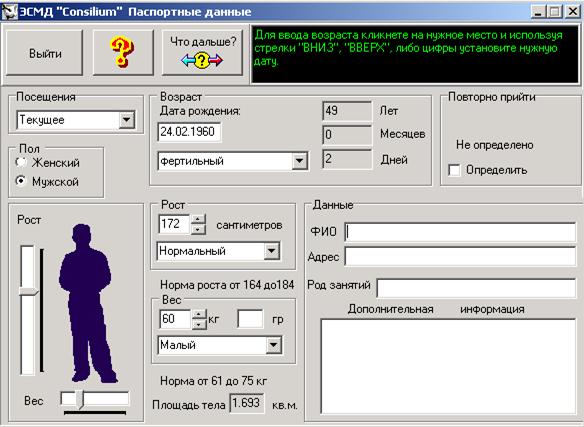Click the Норма от 61 до 75 кг text
Image resolution: width=584 pixels, height=427 pixels.
[x=213, y=381]
